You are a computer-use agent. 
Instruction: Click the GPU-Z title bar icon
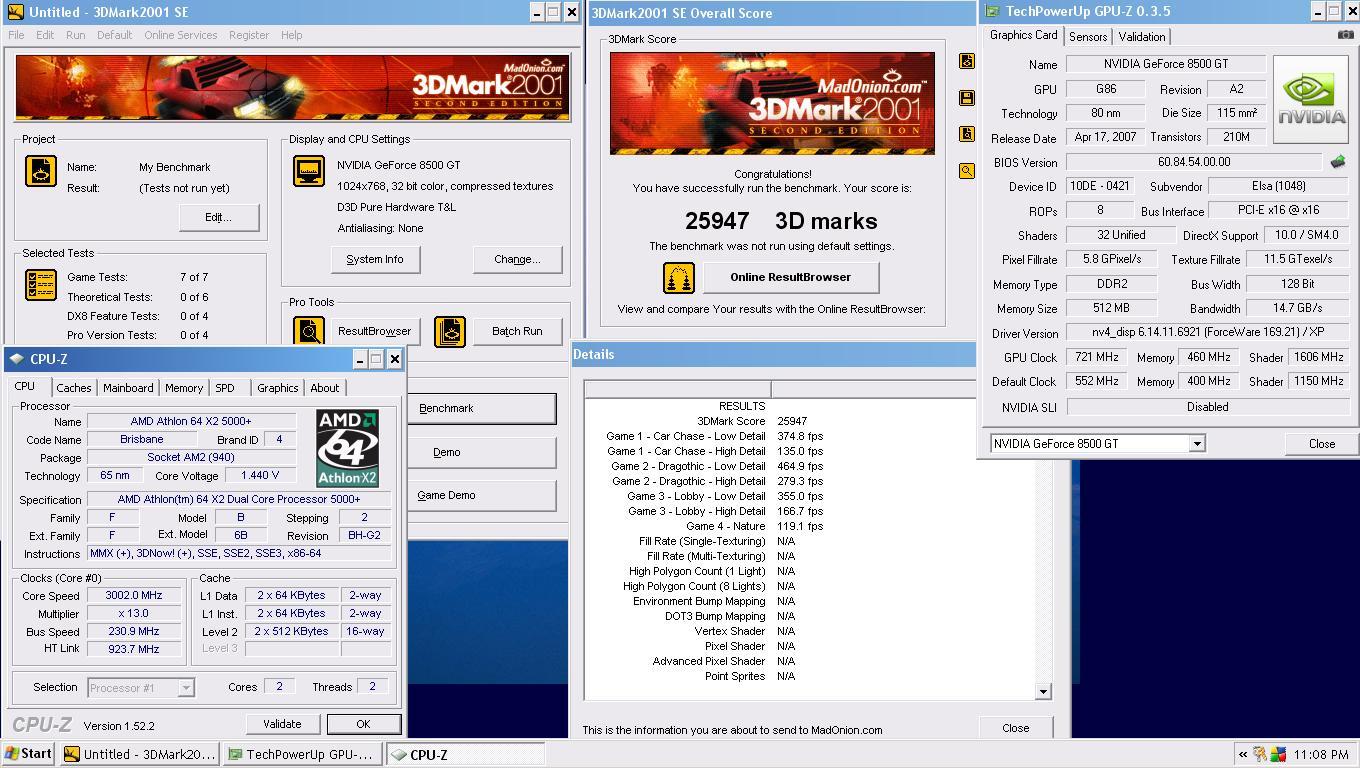[992, 12]
